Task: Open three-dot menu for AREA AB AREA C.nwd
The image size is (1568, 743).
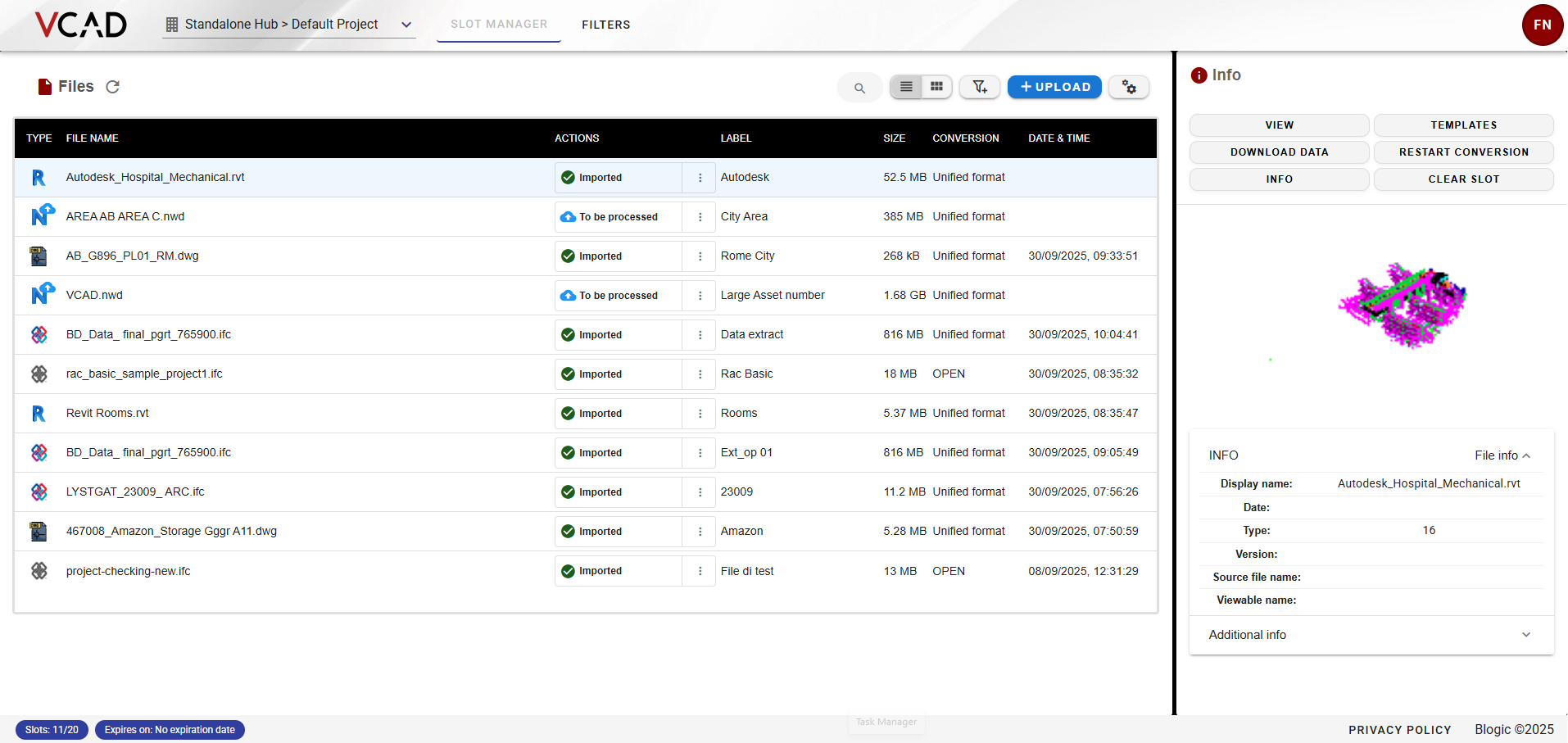Action: pyautogui.click(x=700, y=217)
